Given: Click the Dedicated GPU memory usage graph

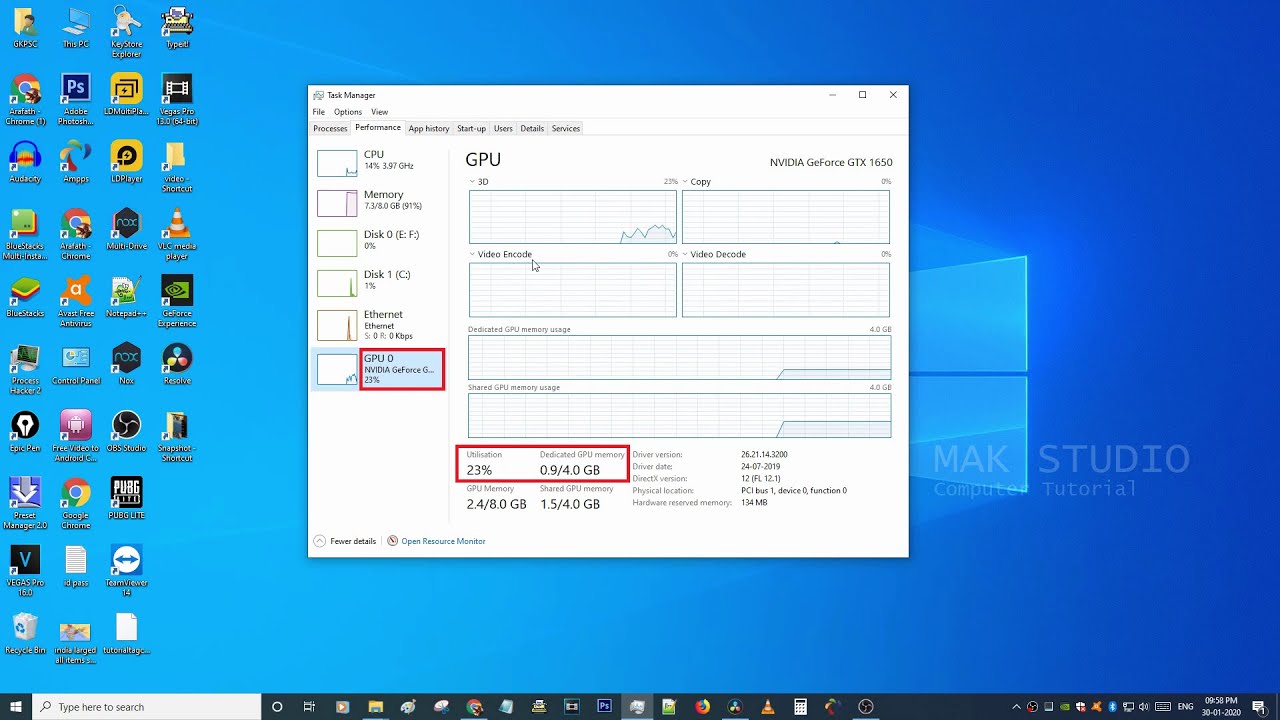Looking at the screenshot, I should pos(679,358).
